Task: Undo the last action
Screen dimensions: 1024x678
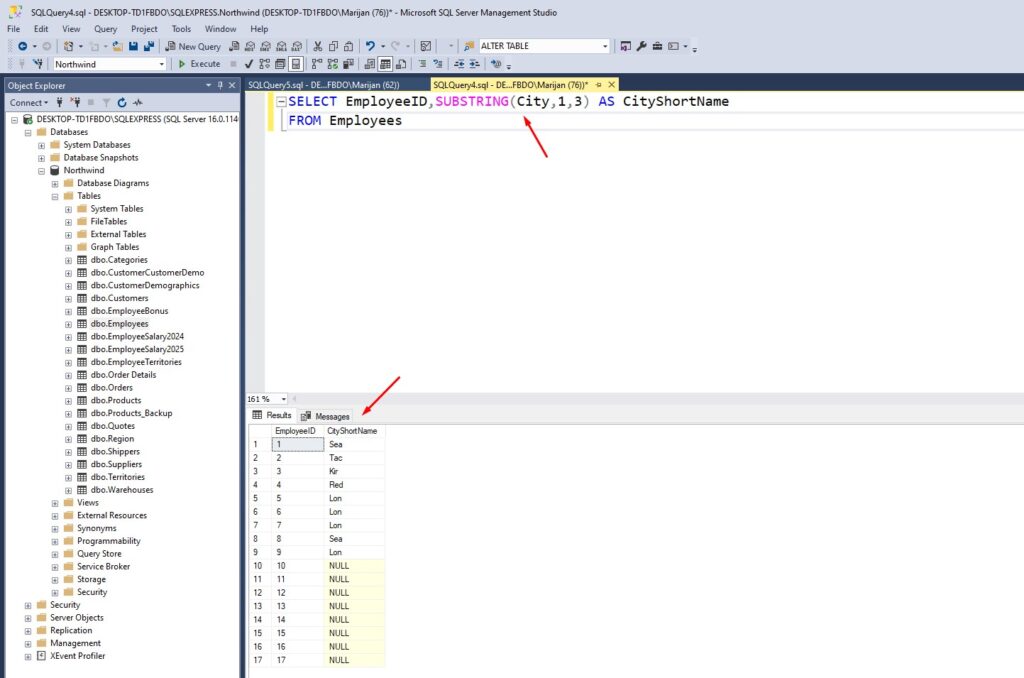Action: [370, 46]
